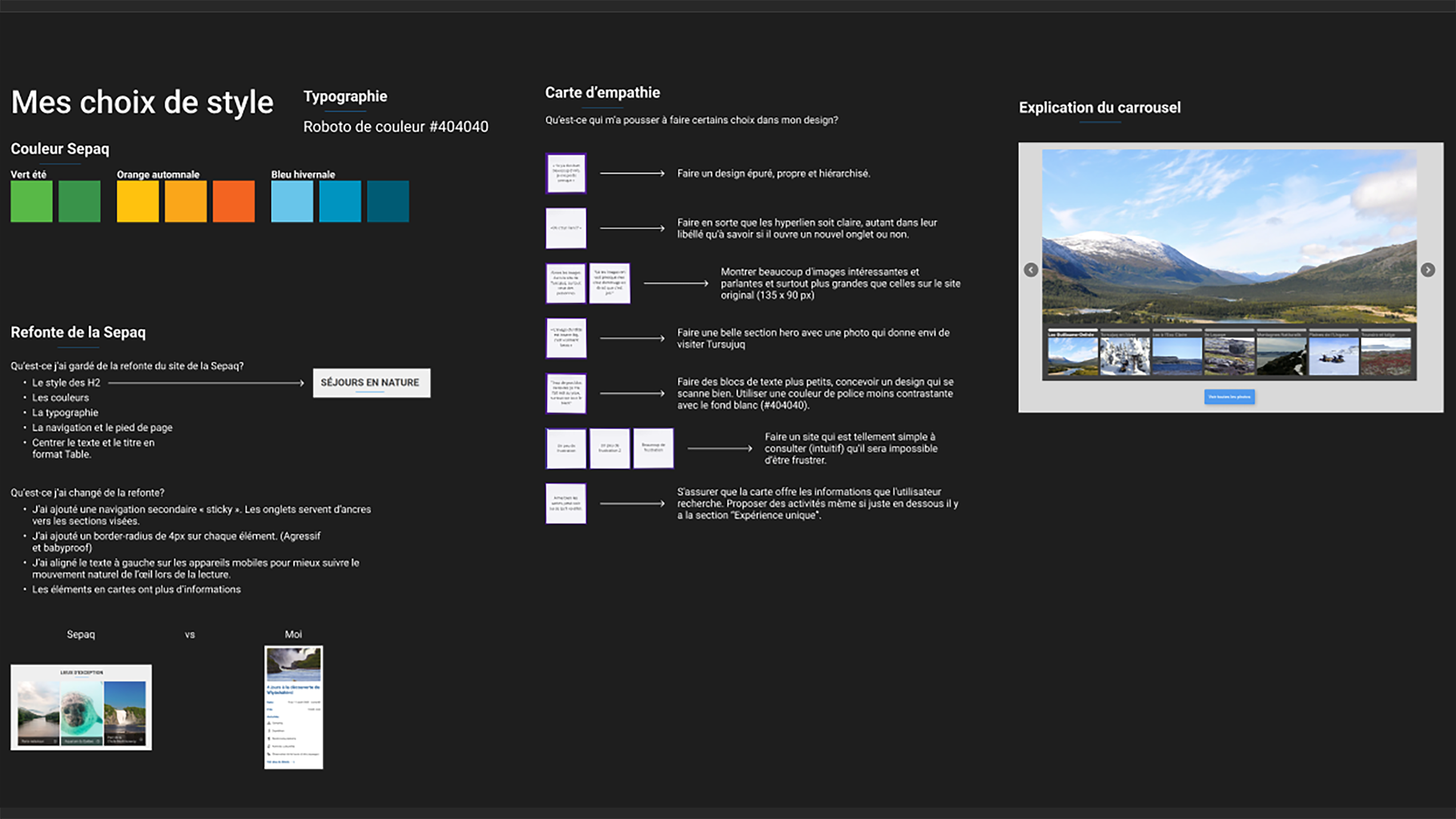
Task: Pick the deep orange Orange automnale swatch
Action: click(233, 202)
